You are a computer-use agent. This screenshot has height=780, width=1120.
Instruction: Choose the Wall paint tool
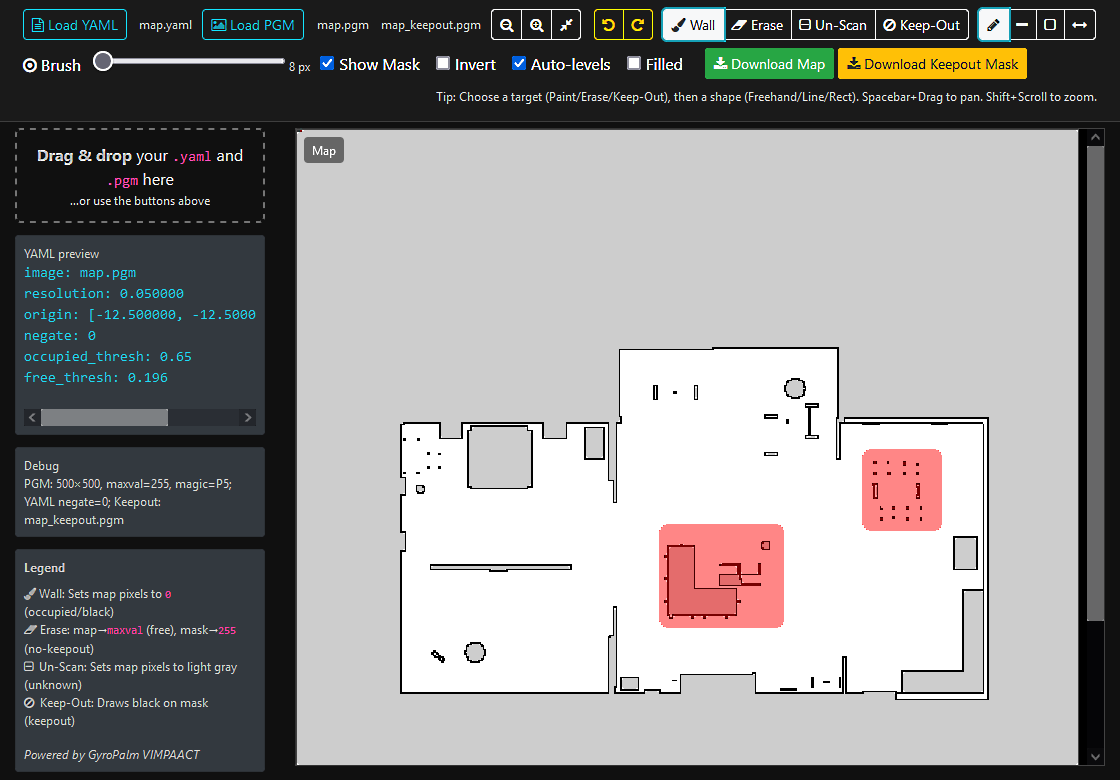(694, 25)
